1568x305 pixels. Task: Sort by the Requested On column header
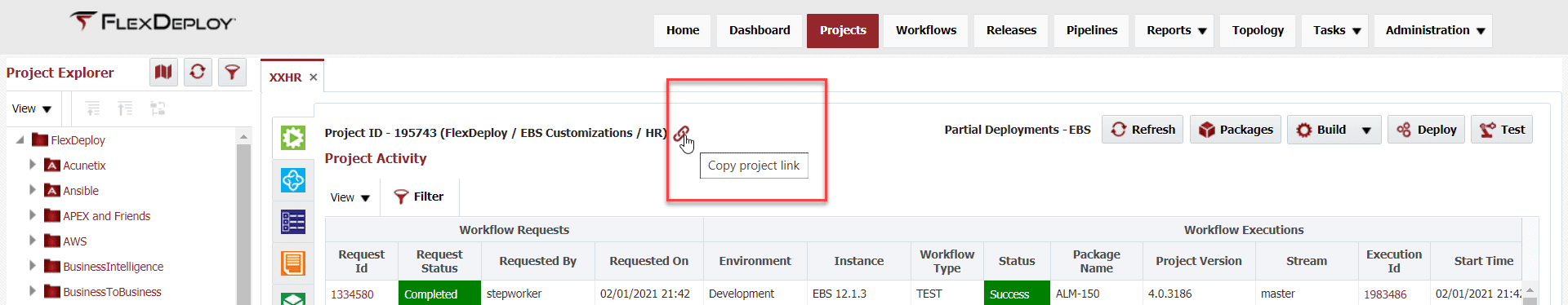648,261
